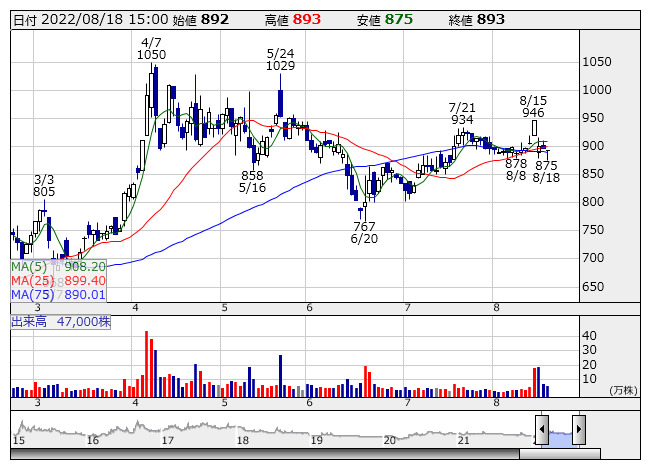Click the 高値 893 high price
The image size is (653, 470).
click(293, 20)
